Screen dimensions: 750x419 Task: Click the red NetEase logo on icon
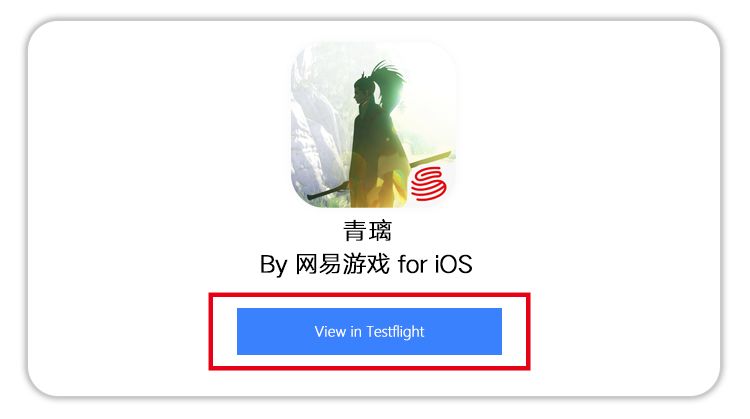[x=429, y=183]
